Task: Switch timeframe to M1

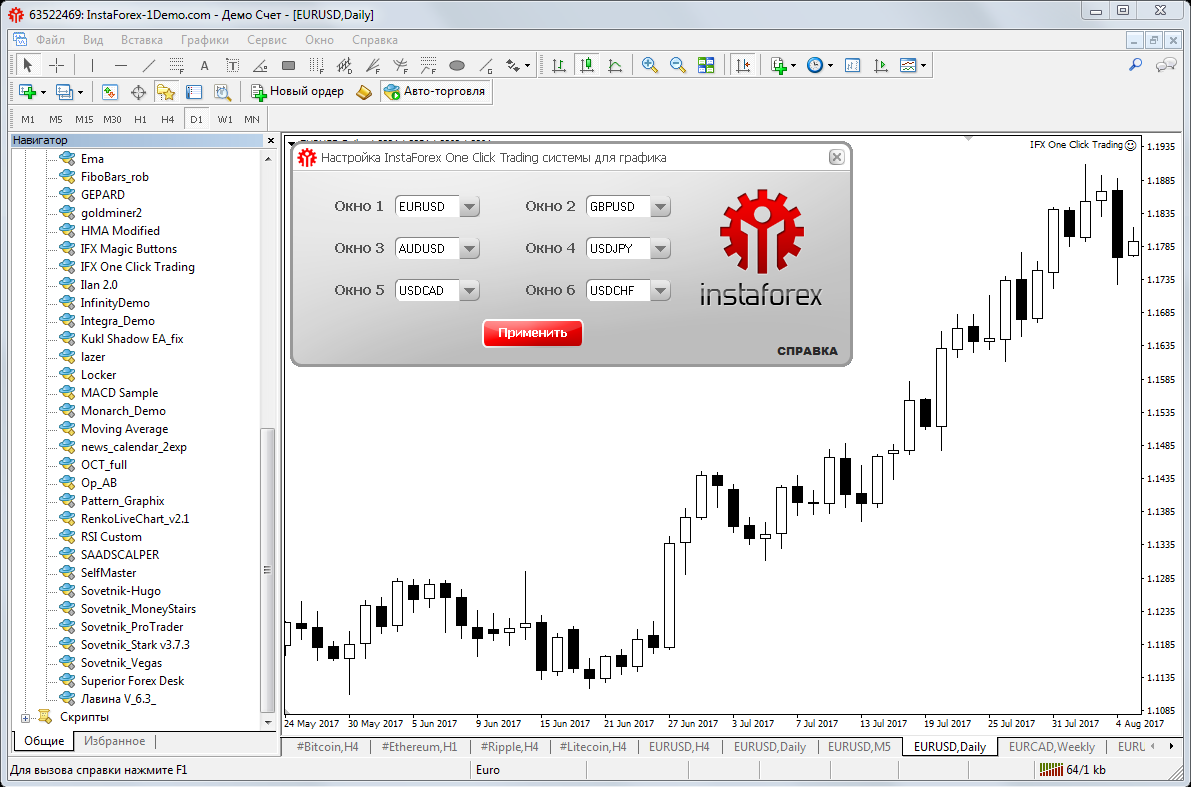Action: (28, 119)
